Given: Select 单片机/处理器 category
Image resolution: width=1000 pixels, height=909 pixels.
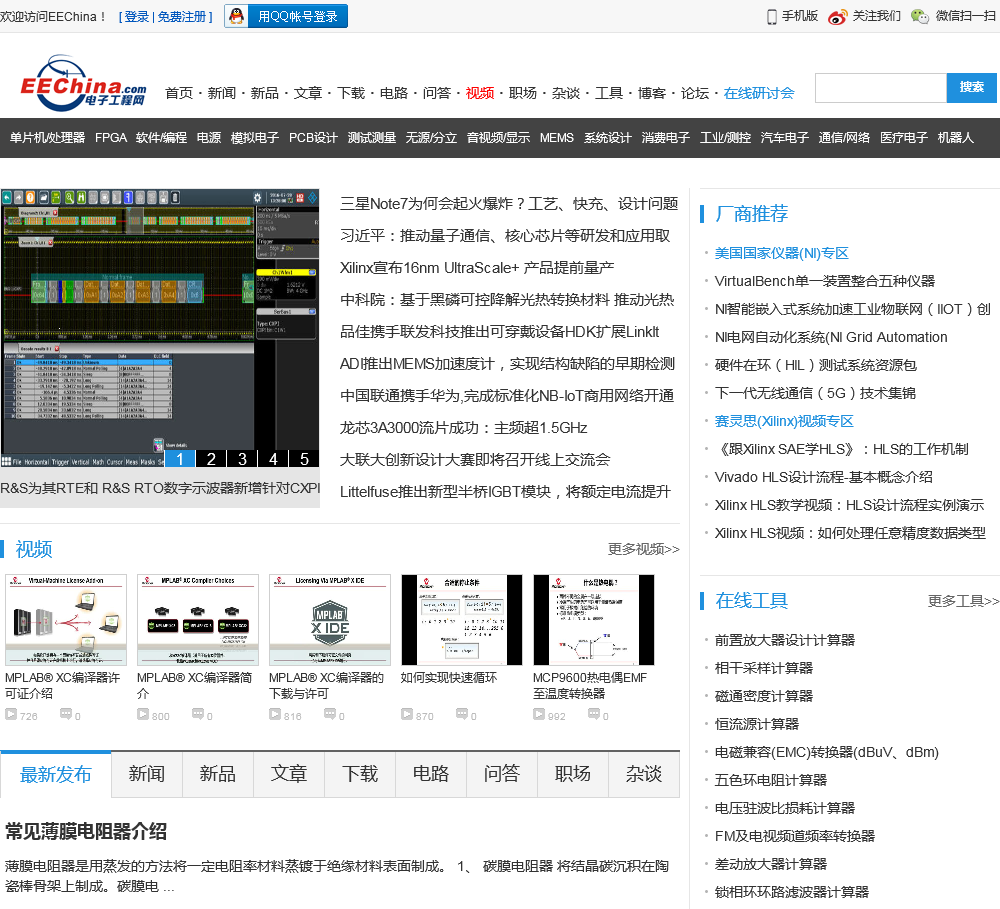Looking at the screenshot, I should pos(47,138).
